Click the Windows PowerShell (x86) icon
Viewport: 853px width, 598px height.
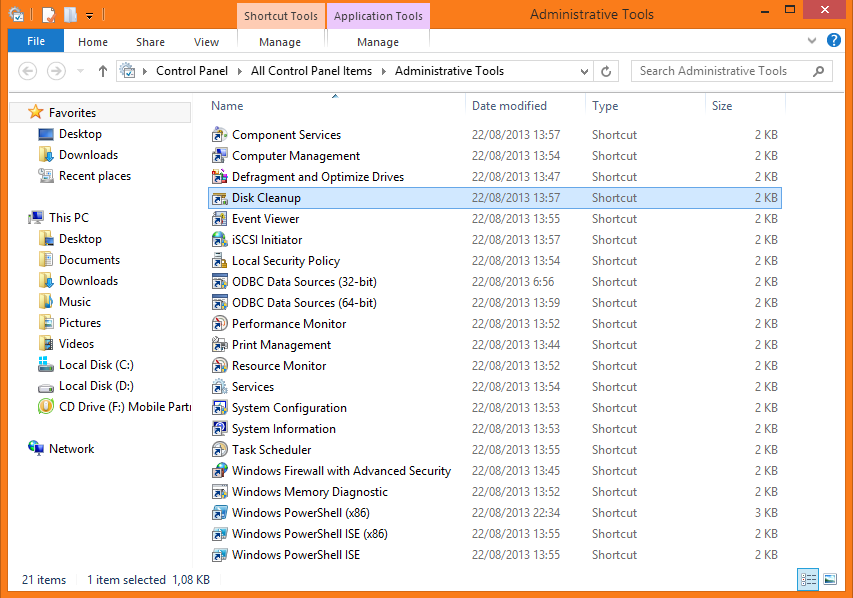pos(219,513)
